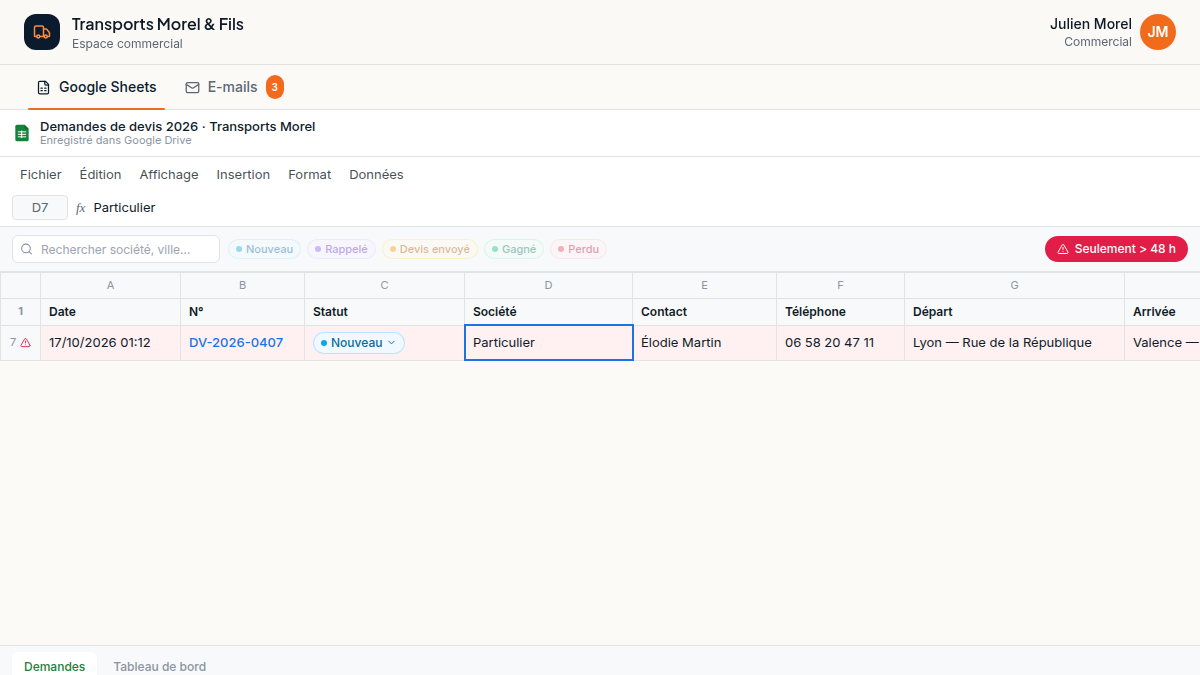The height and width of the screenshot is (675, 1200).
Task: Toggle the Gagné status filter chip
Action: coord(514,249)
